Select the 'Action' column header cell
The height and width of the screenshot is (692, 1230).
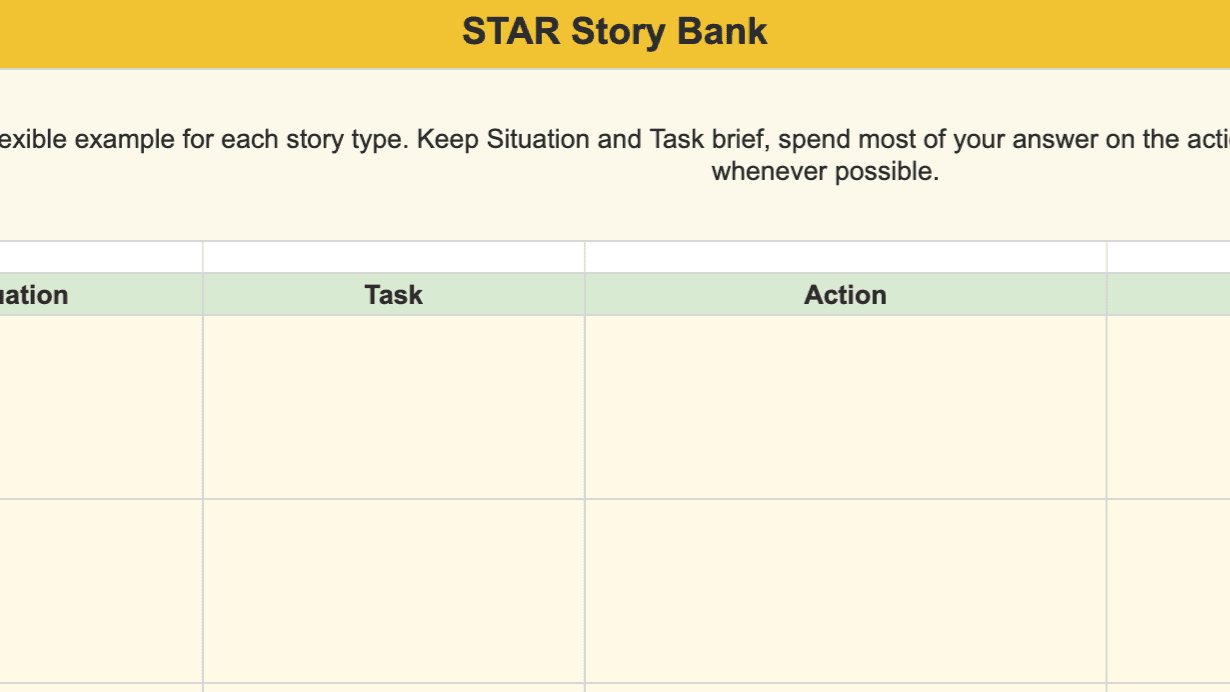point(845,294)
